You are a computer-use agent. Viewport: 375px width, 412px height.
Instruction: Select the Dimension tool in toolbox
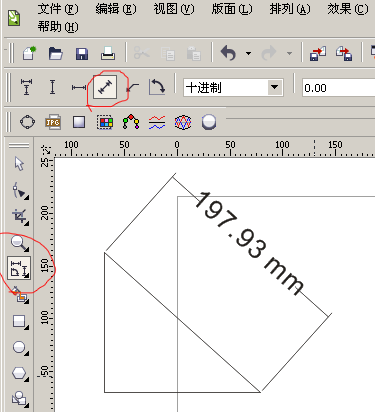(x=19, y=268)
